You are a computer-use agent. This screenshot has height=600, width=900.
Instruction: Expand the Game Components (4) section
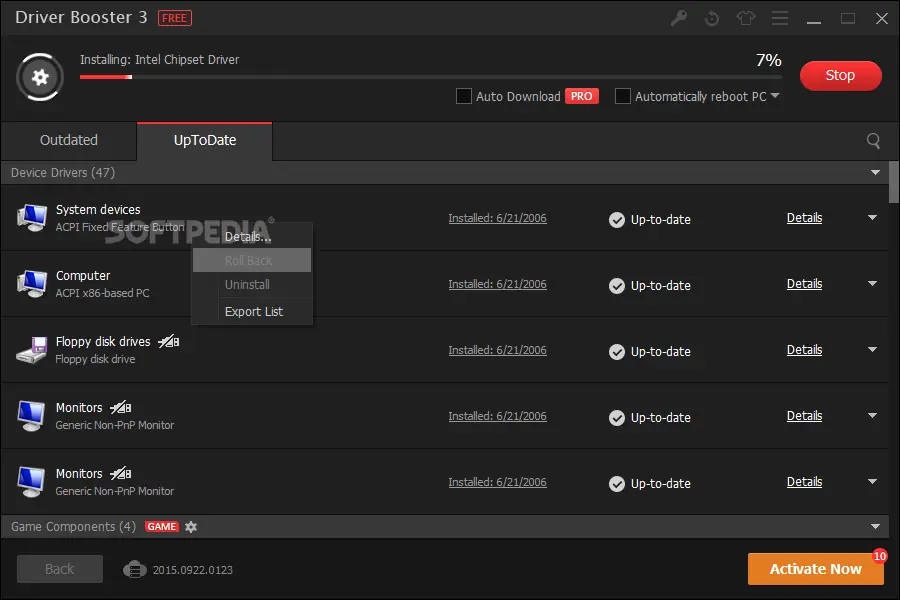click(875, 526)
